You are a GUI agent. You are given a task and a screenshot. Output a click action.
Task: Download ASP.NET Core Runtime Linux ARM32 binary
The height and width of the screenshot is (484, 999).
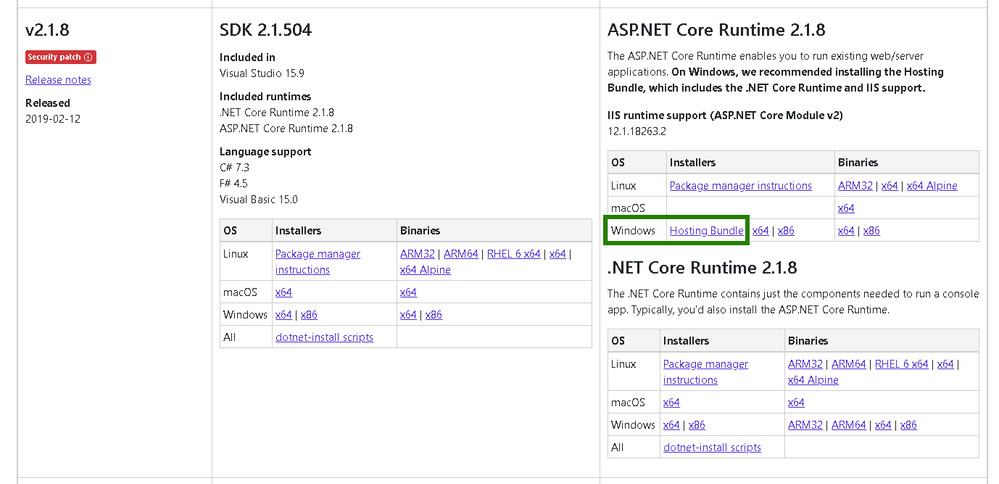(x=855, y=186)
